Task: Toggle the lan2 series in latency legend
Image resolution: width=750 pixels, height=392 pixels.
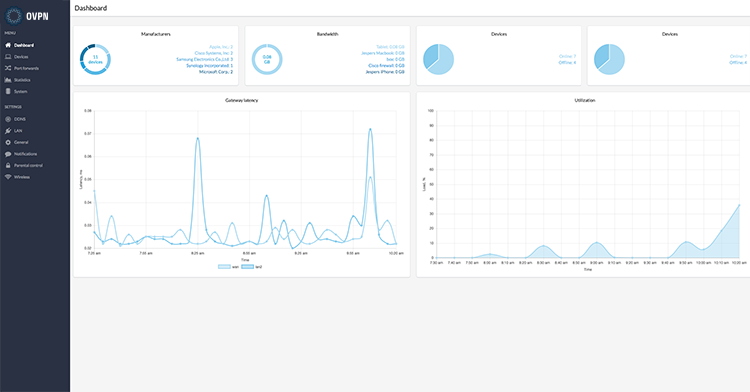Action: click(252, 267)
